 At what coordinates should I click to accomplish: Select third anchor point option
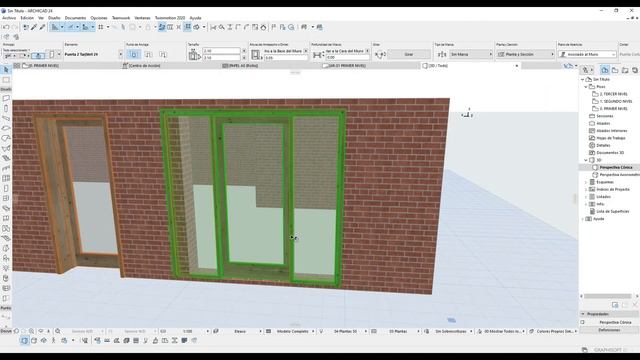coord(162,54)
